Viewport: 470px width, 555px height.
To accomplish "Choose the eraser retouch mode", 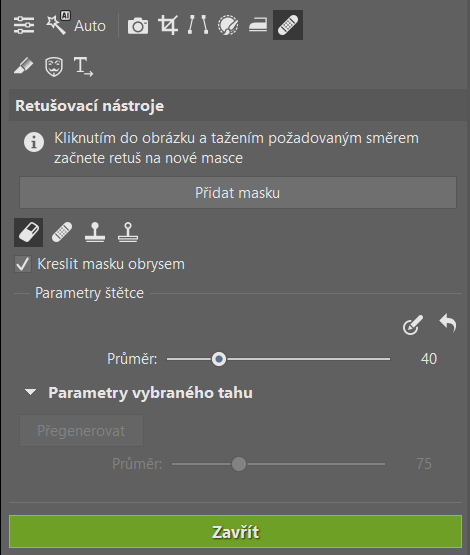I will (29, 233).
